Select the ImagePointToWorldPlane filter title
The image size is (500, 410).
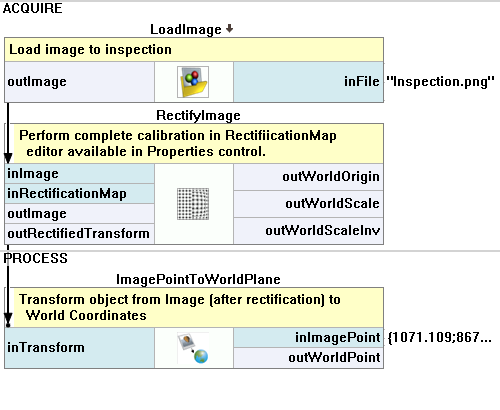[x=198, y=279]
